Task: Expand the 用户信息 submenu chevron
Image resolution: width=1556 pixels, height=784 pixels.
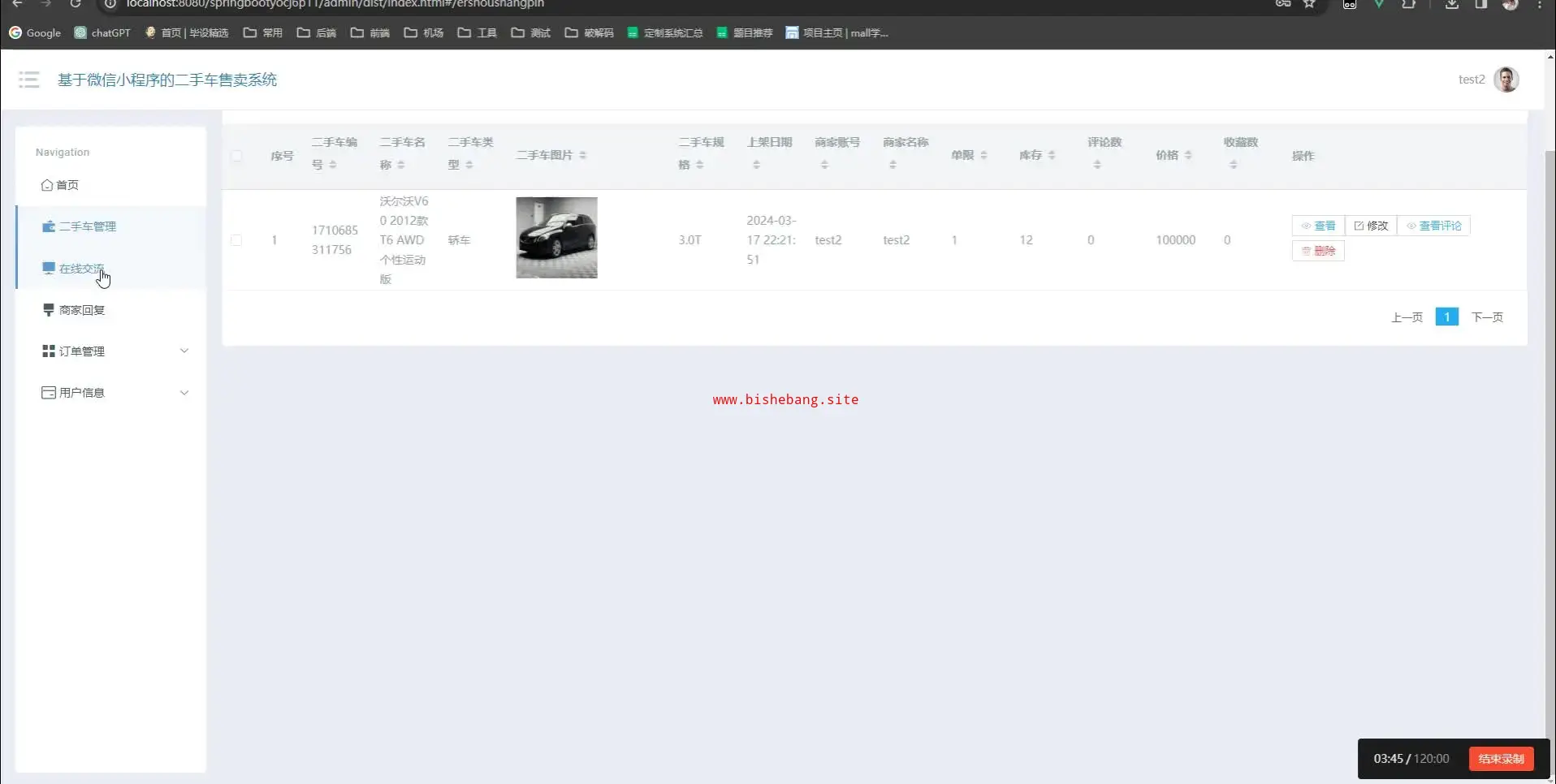Action: click(184, 393)
